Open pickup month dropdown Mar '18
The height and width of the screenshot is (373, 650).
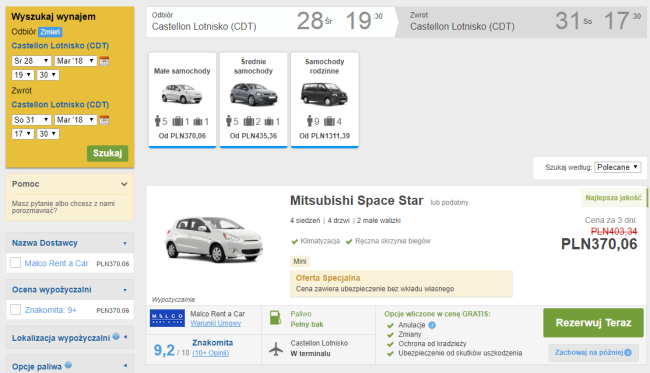click(76, 61)
